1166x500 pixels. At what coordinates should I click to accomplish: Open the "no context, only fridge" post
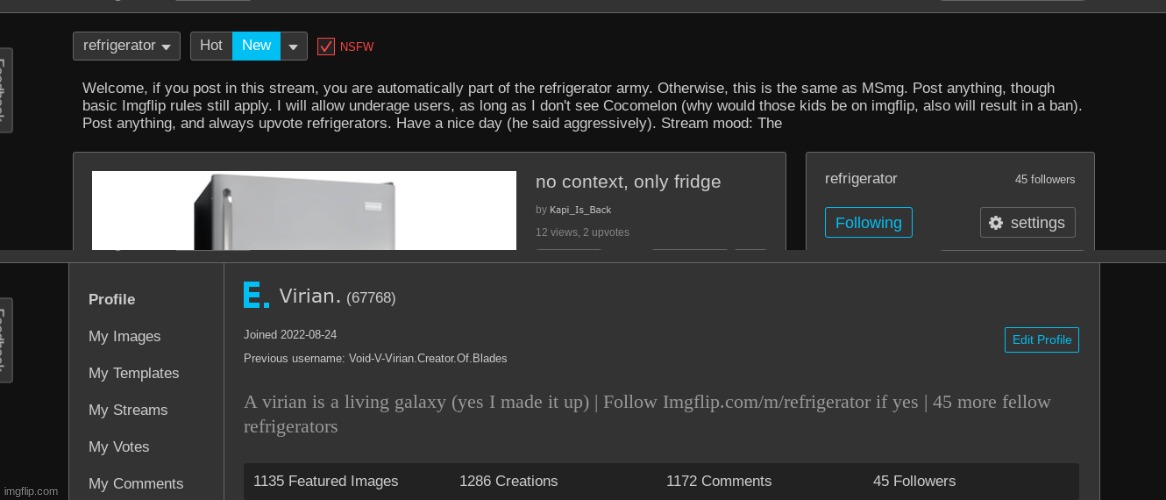(x=628, y=182)
